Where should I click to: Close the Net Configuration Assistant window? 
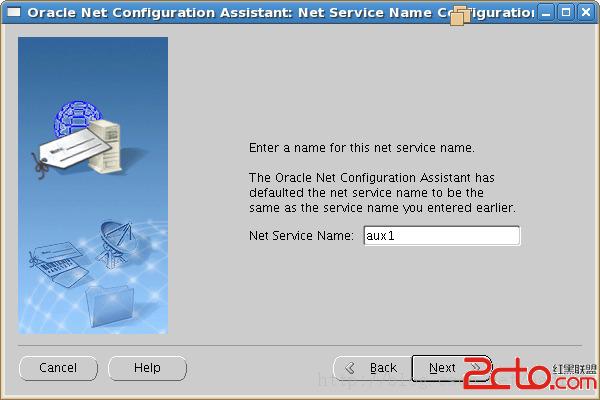tap(586, 13)
